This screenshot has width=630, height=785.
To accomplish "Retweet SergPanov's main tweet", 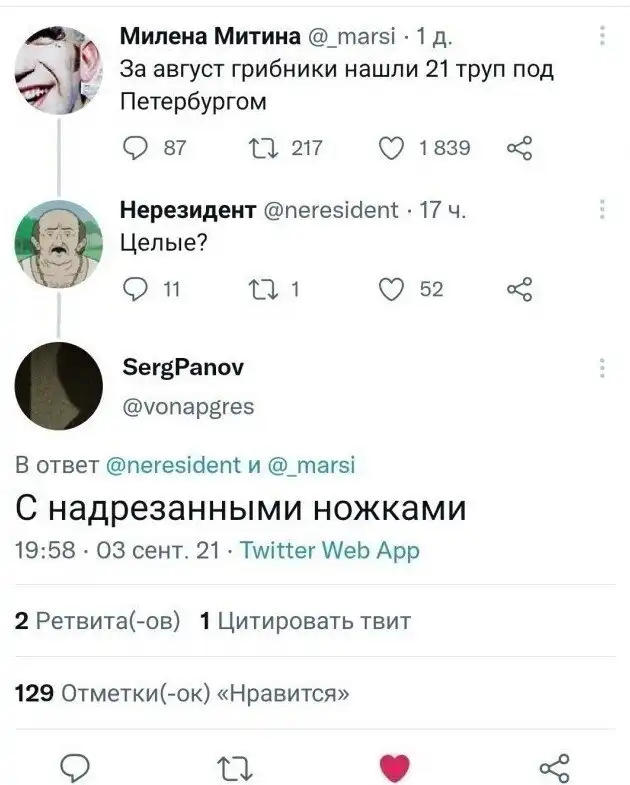I will pyautogui.click(x=235, y=769).
